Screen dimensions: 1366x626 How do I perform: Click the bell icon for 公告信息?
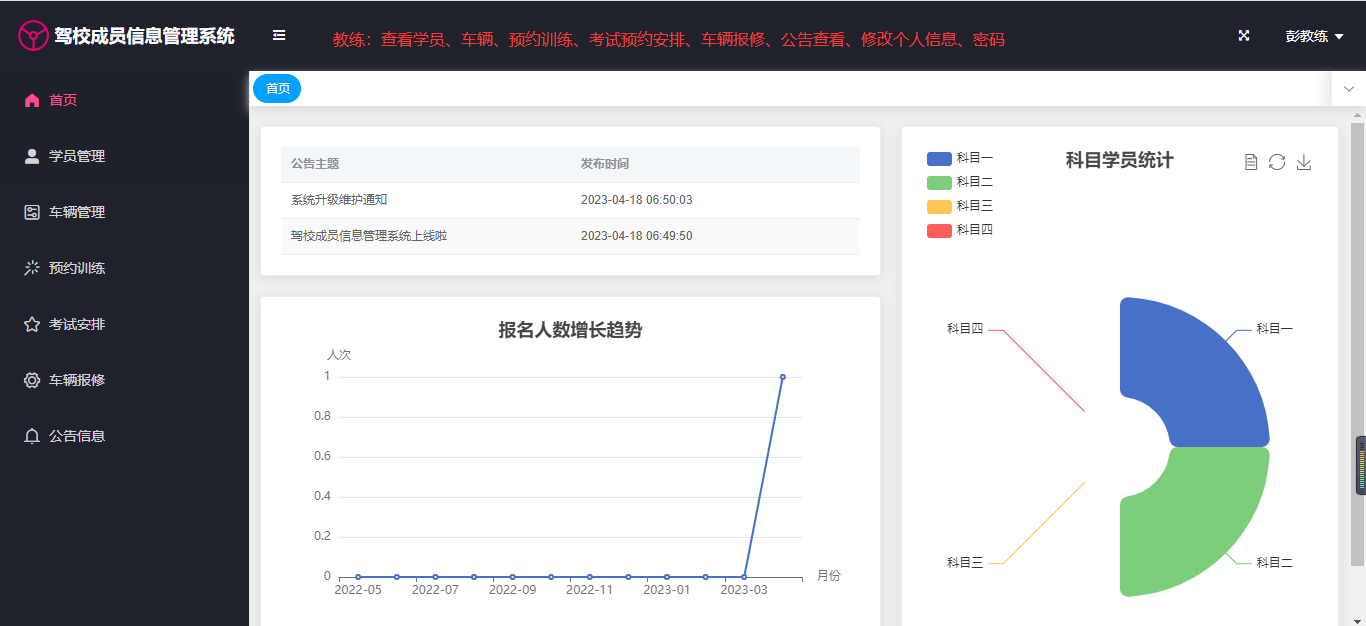(32, 436)
